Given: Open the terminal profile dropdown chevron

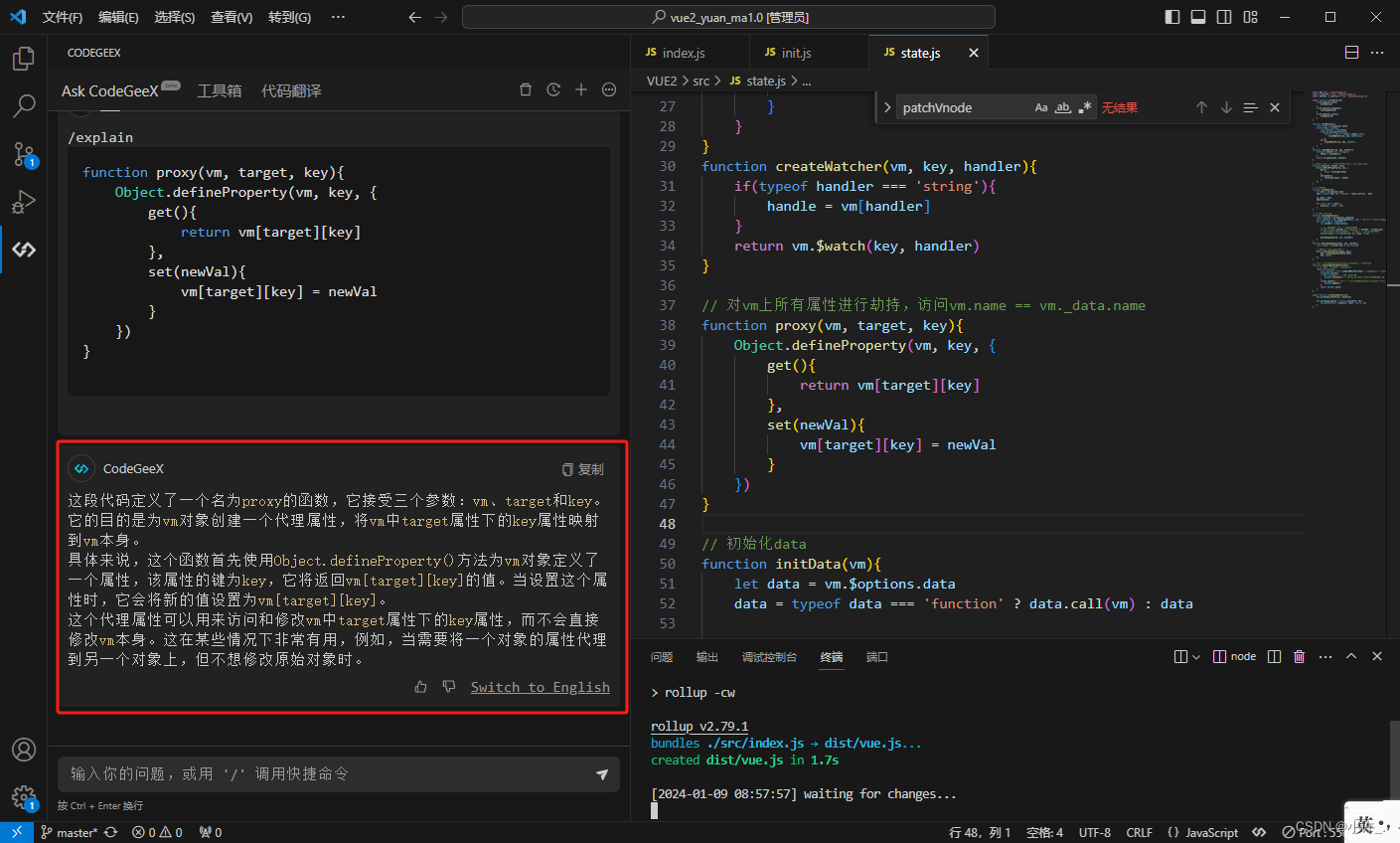Looking at the screenshot, I should point(1195,656).
